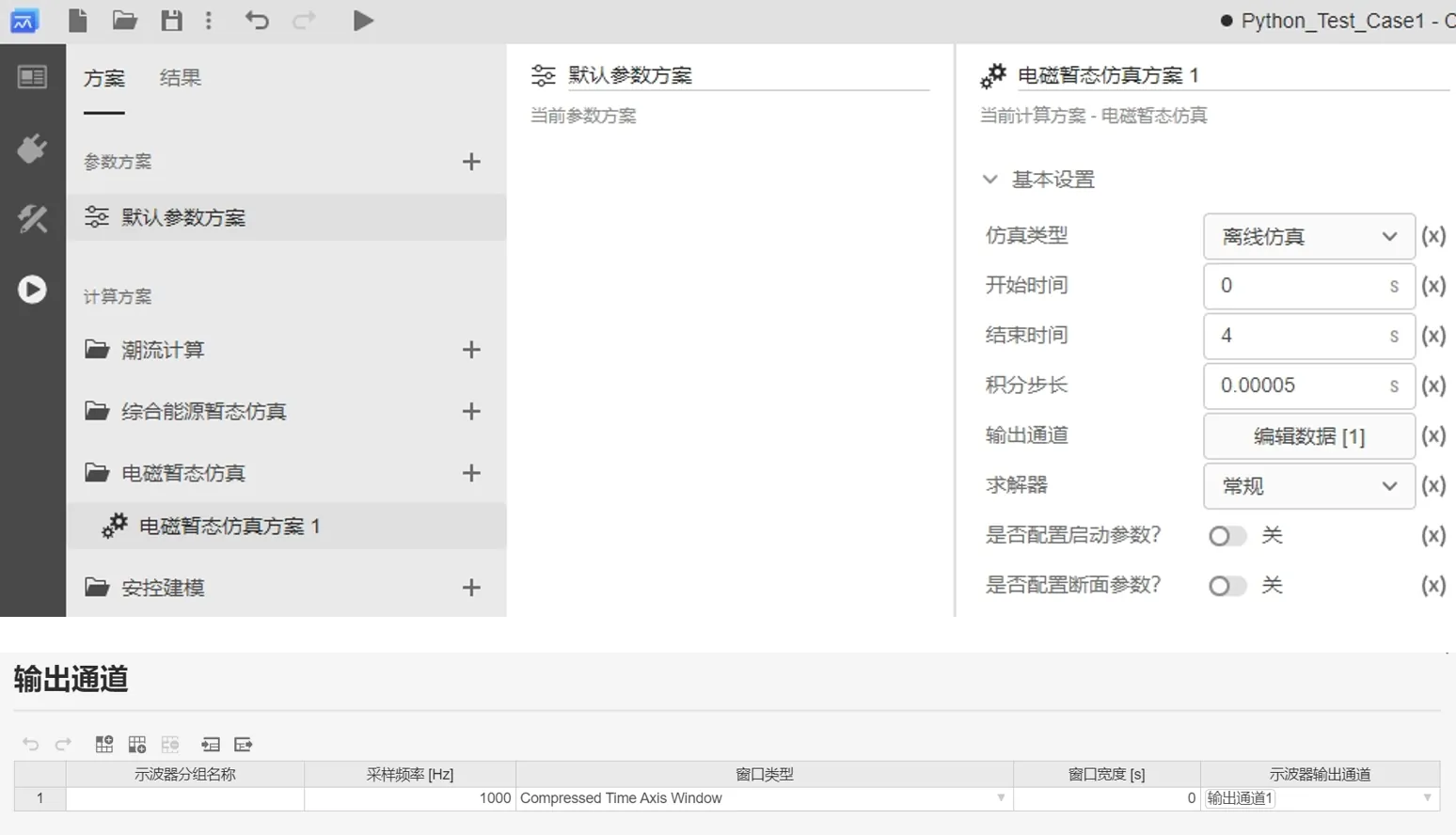Open the 求解器 dropdown showing 常规

1308,486
